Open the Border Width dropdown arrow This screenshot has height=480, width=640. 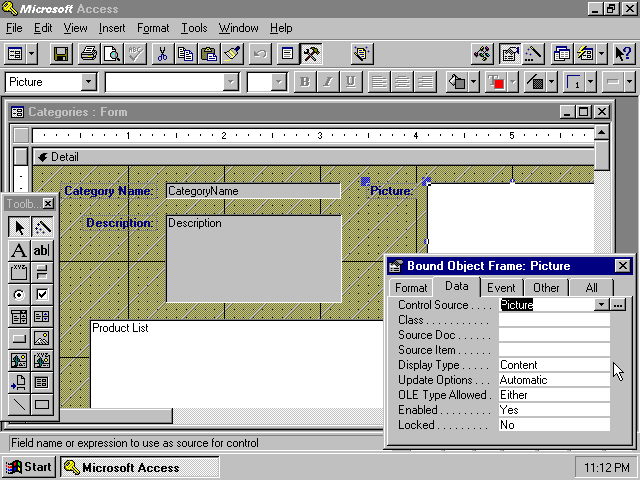(x=591, y=82)
